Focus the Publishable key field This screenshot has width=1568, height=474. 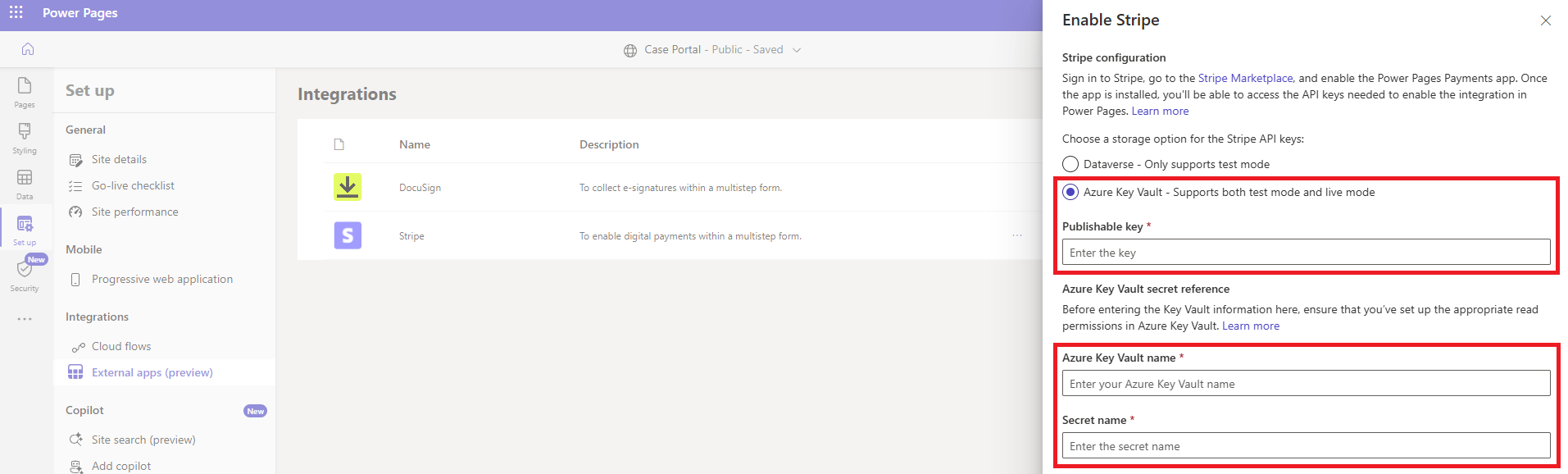coord(1306,253)
